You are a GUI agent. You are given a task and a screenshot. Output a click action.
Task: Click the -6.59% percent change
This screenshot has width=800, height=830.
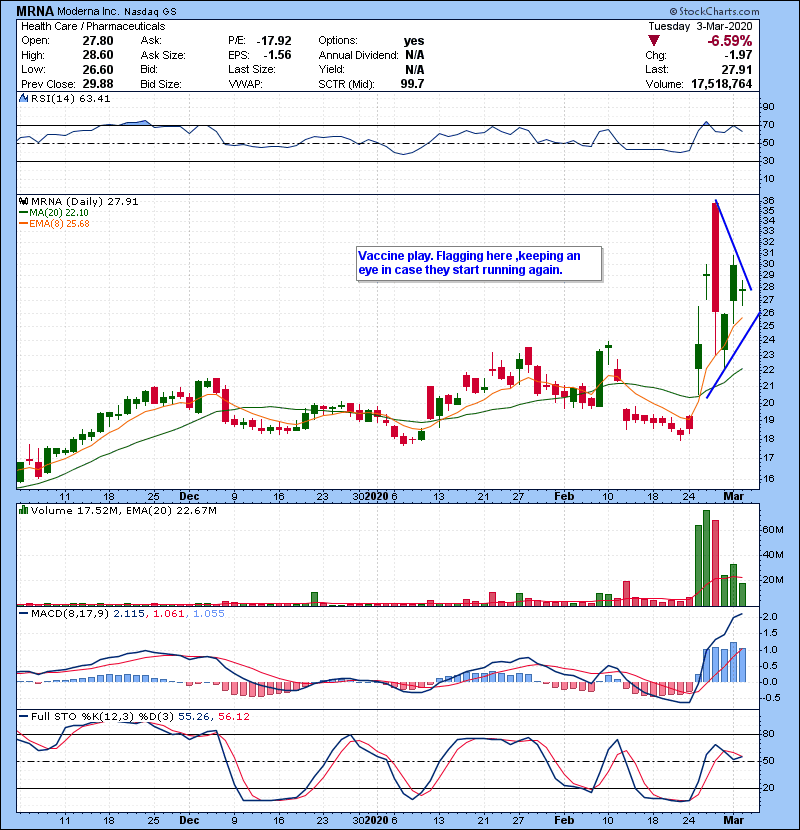[730, 41]
